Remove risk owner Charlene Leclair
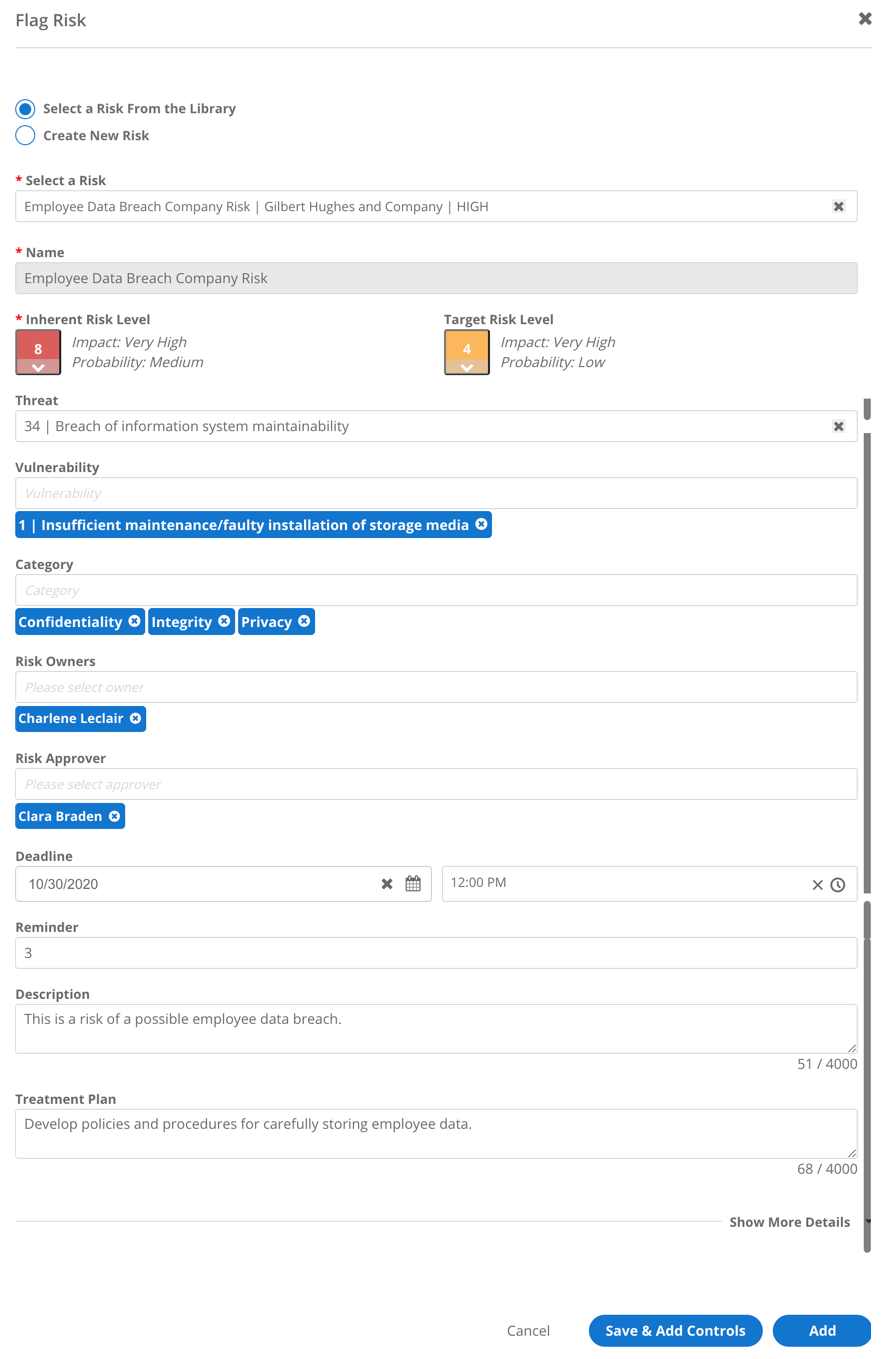 tap(136, 718)
